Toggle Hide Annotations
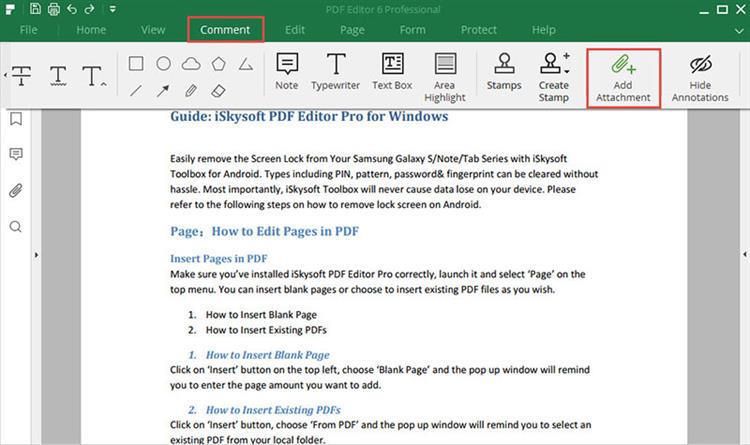Screen dimensions: 750x445 (x=700, y=78)
